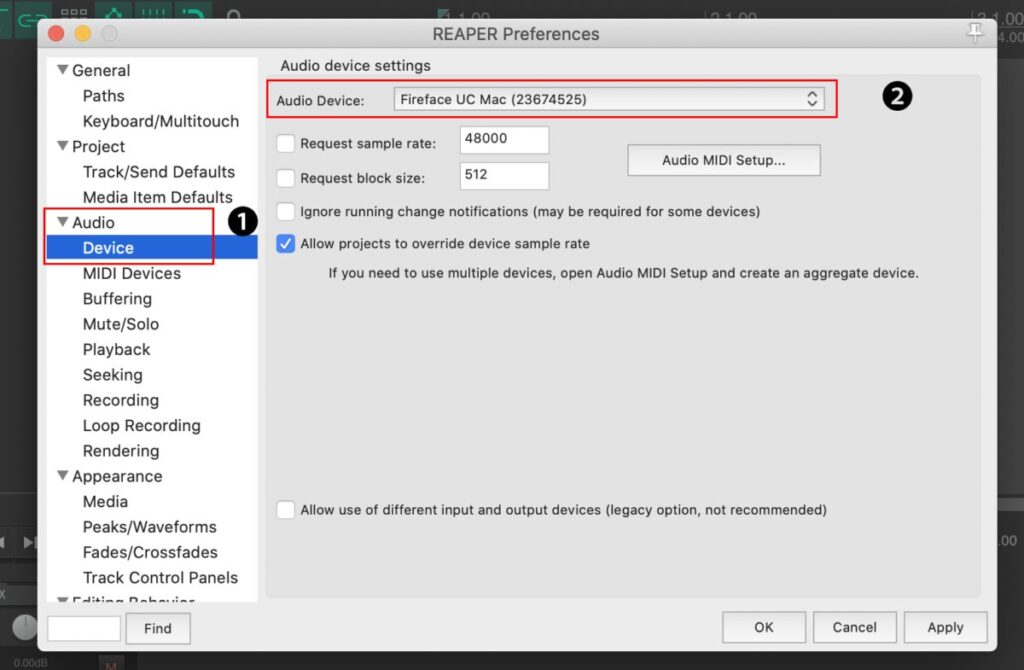The height and width of the screenshot is (670, 1024).
Task: Collapse the Appearance section triangle
Action: [63, 476]
